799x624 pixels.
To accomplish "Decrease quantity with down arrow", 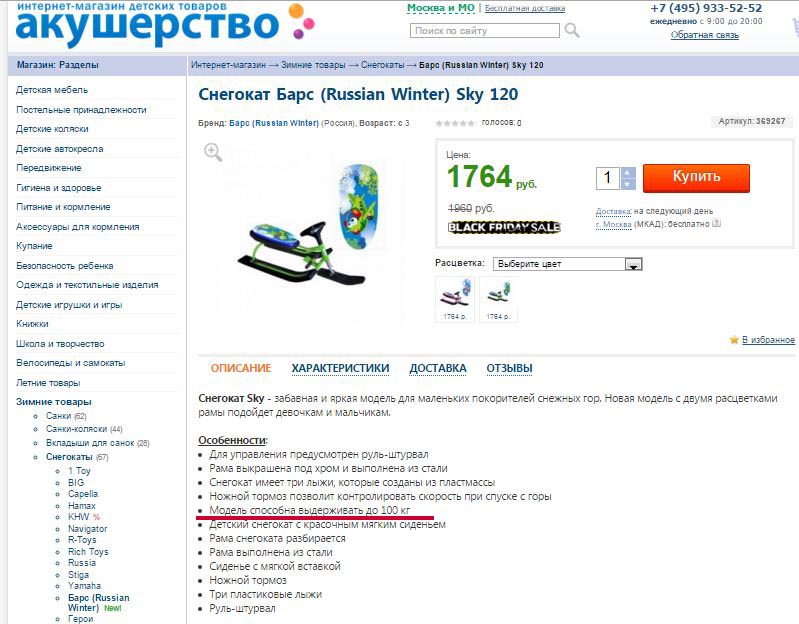I will (628, 184).
